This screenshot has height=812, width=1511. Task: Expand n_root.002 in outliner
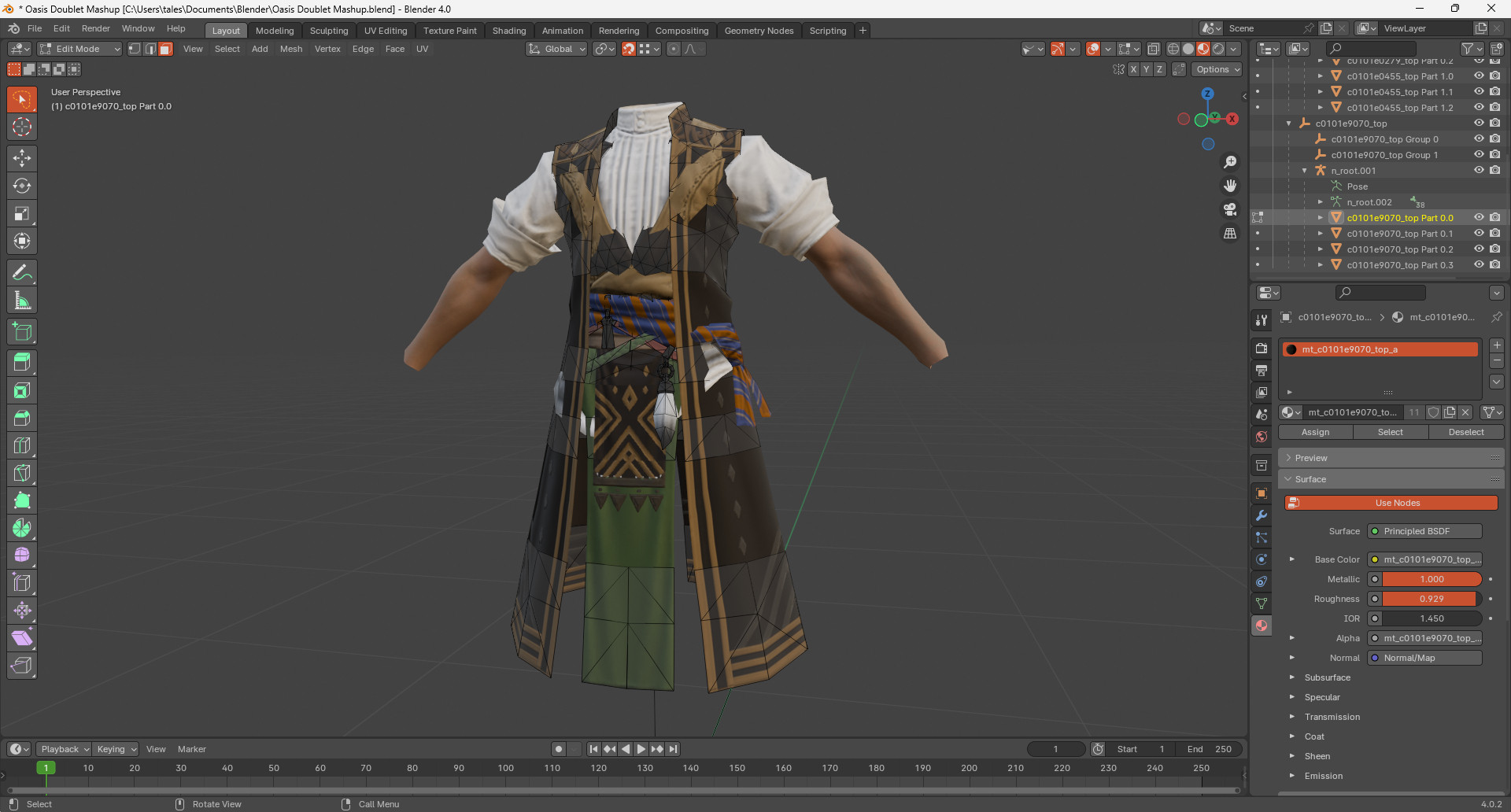(x=1320, y=202)
